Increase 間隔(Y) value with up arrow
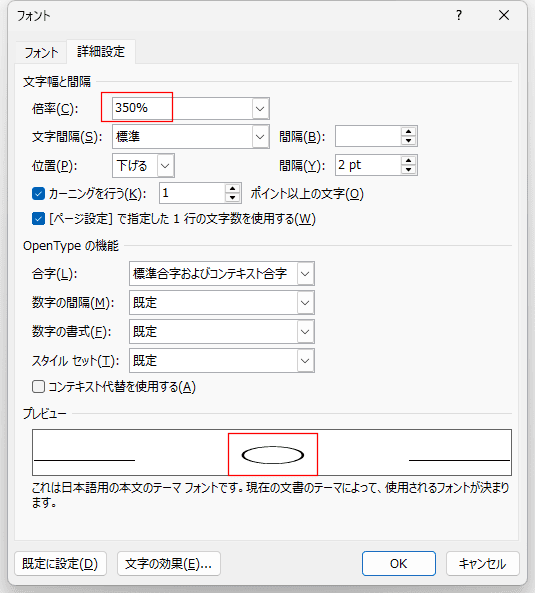The height and width of the screenshot is (593, 535). [408, 161]
